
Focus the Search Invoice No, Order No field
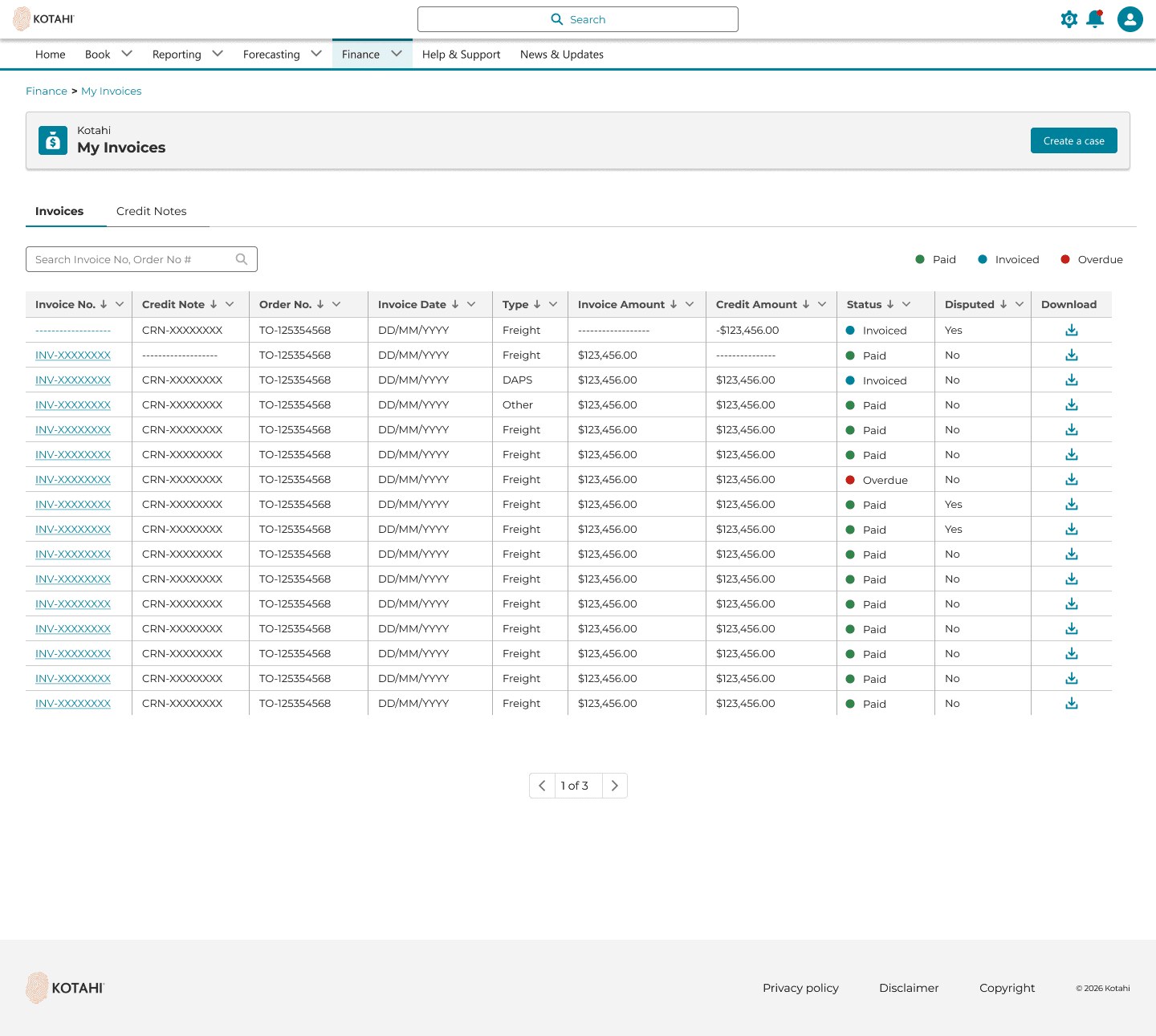tap(141, 259)
